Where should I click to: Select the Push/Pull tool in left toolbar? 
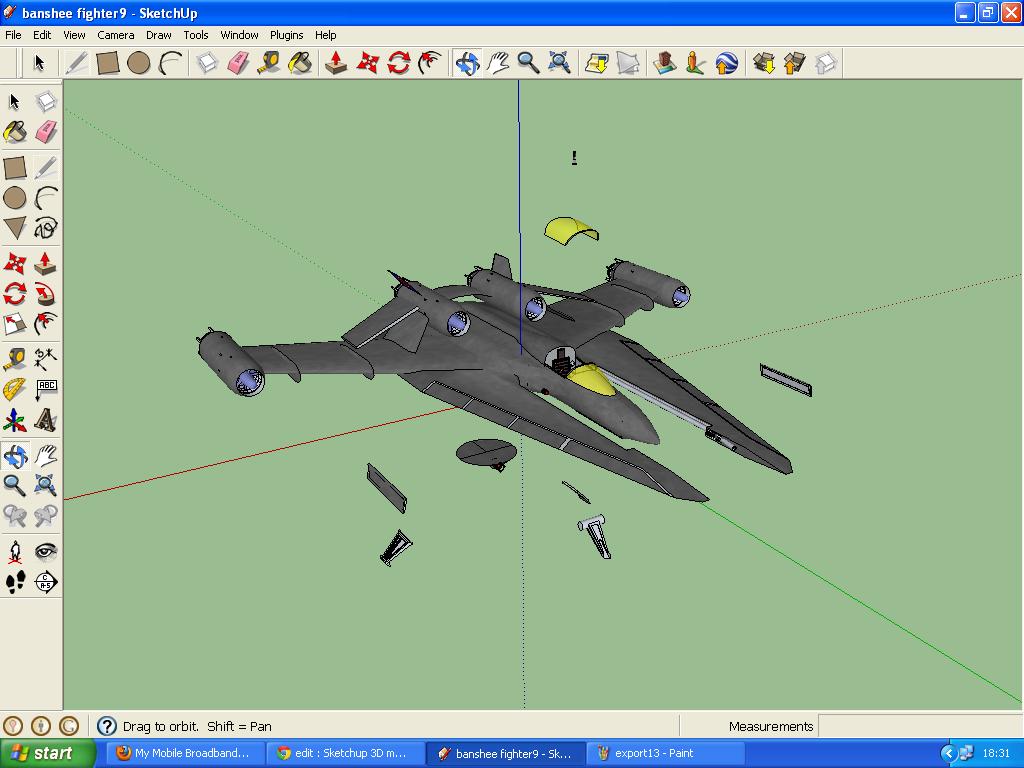coord(45,263)
